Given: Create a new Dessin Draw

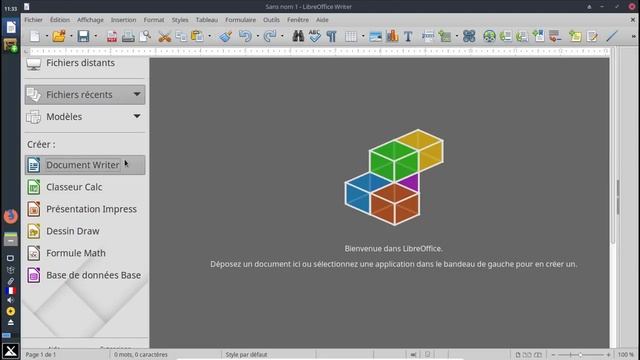Looking at the screenshot, I should tap(85, 231).
